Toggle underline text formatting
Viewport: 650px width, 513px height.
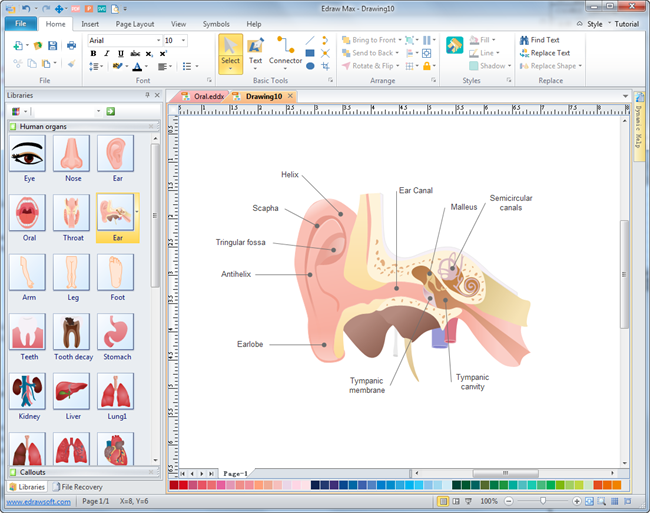[x=120, y=54]
